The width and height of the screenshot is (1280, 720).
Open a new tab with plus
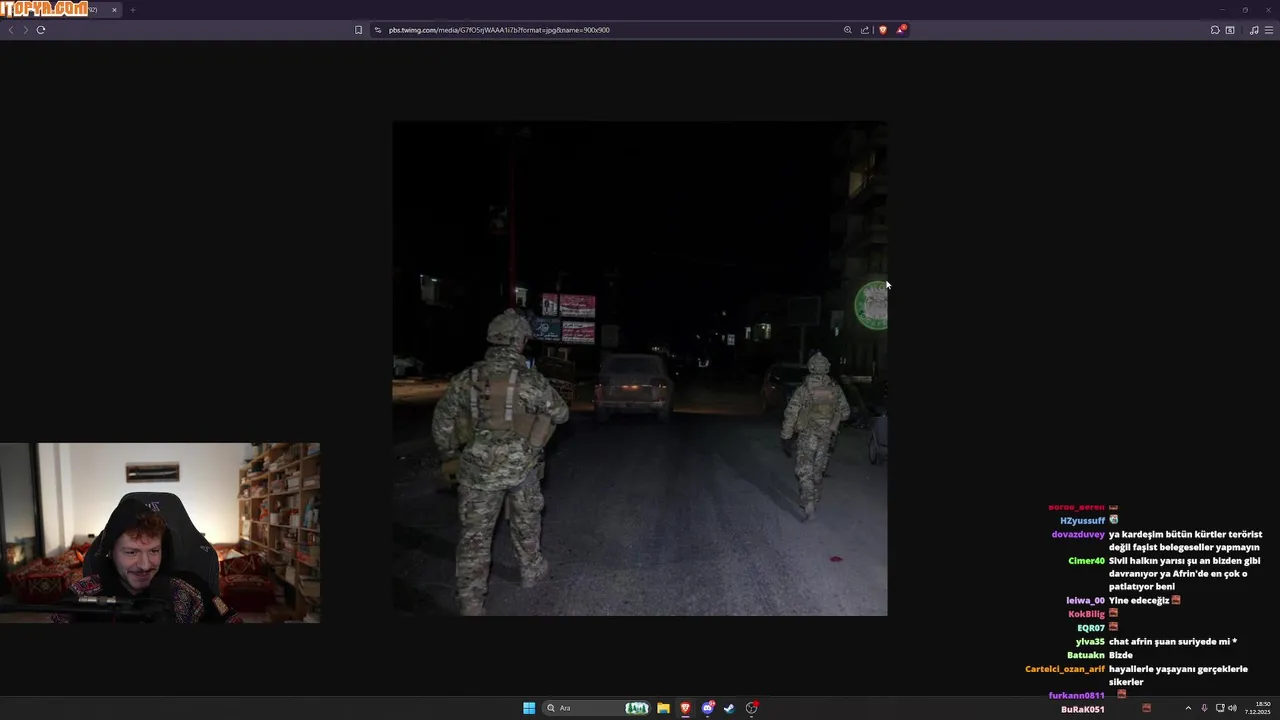click(132, 10)
